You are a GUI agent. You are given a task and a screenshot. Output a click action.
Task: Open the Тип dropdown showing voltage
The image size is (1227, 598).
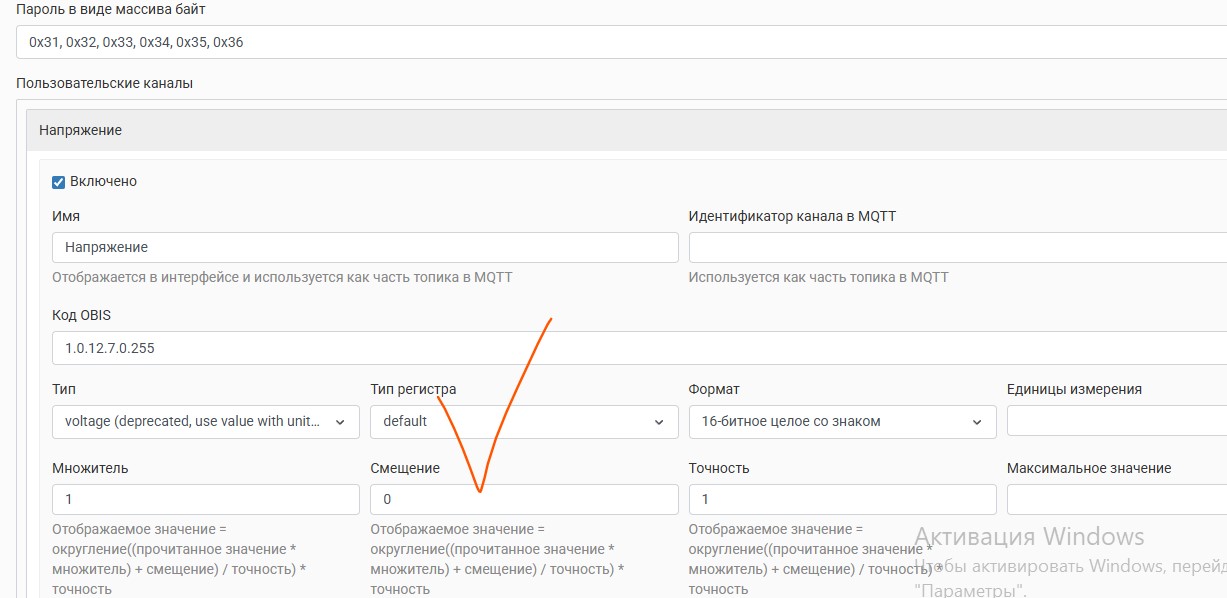[206, 421]
